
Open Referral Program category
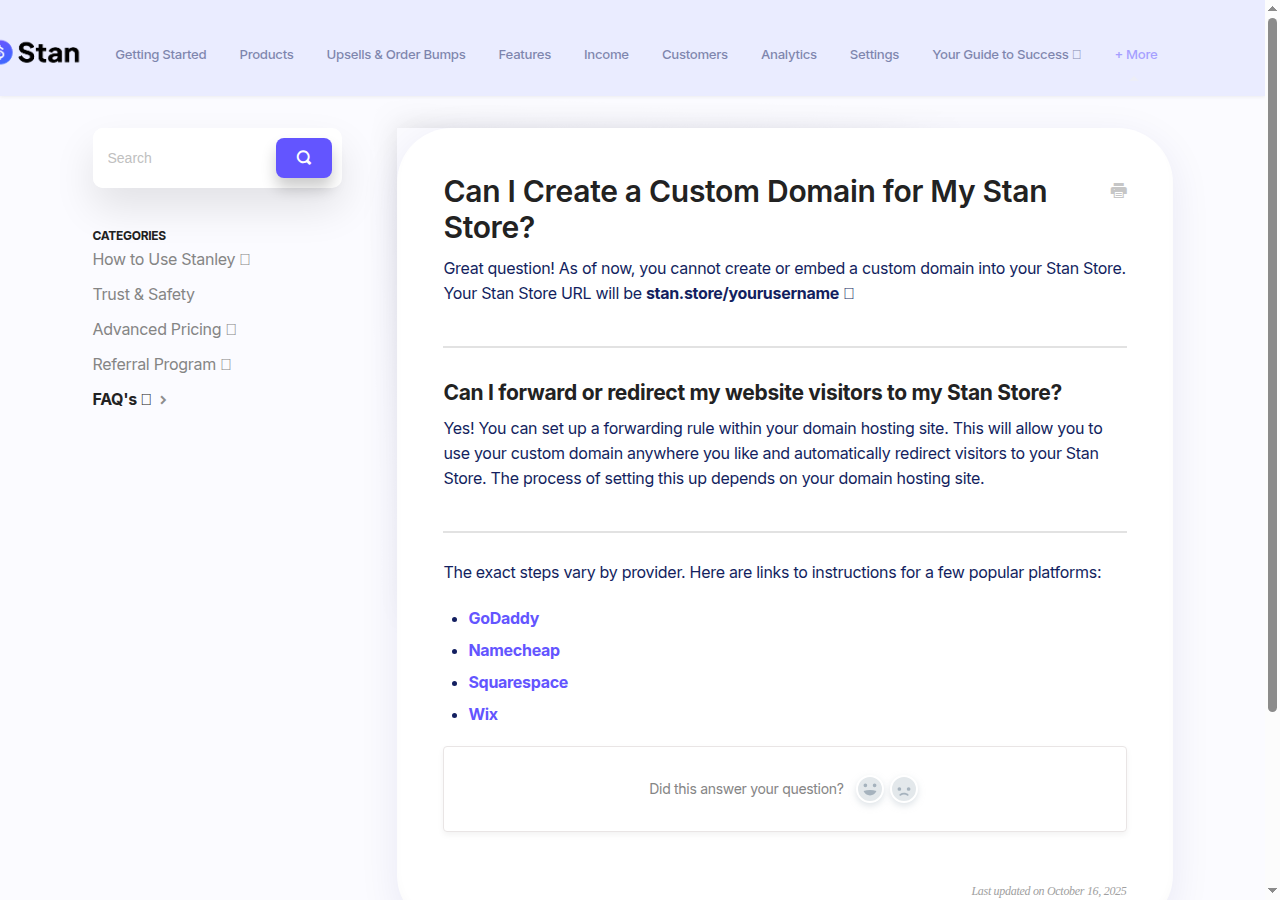pos(161,364)
